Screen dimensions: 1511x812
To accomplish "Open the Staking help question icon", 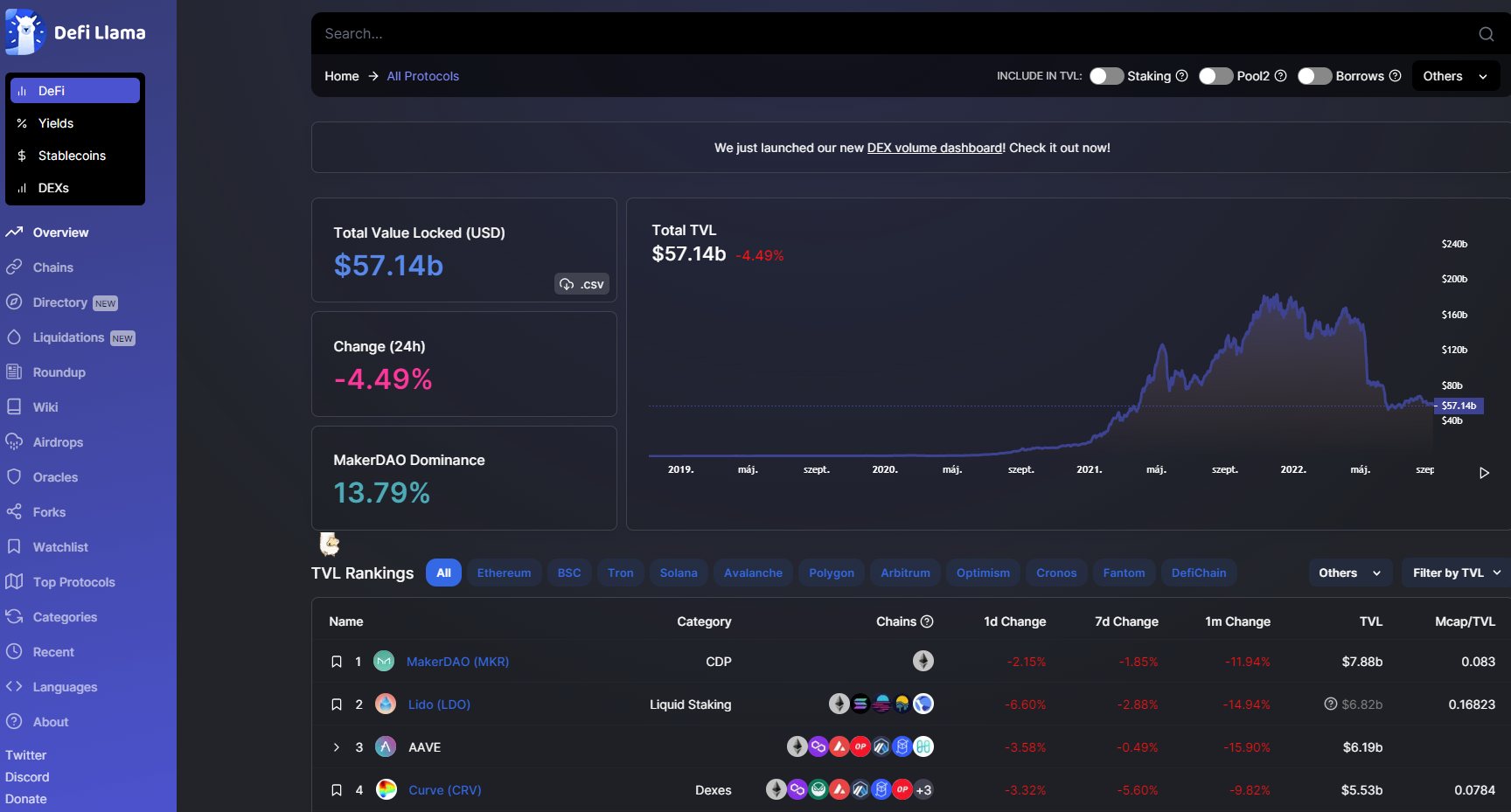I will 1181,76.
